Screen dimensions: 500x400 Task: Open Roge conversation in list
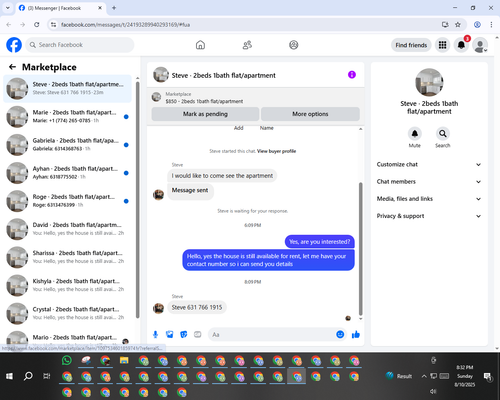[x=67, y=201]
